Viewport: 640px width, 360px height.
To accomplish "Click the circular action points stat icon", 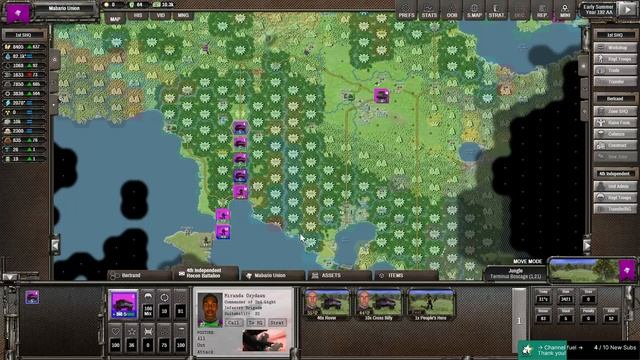I will click(x=164, y=297).
